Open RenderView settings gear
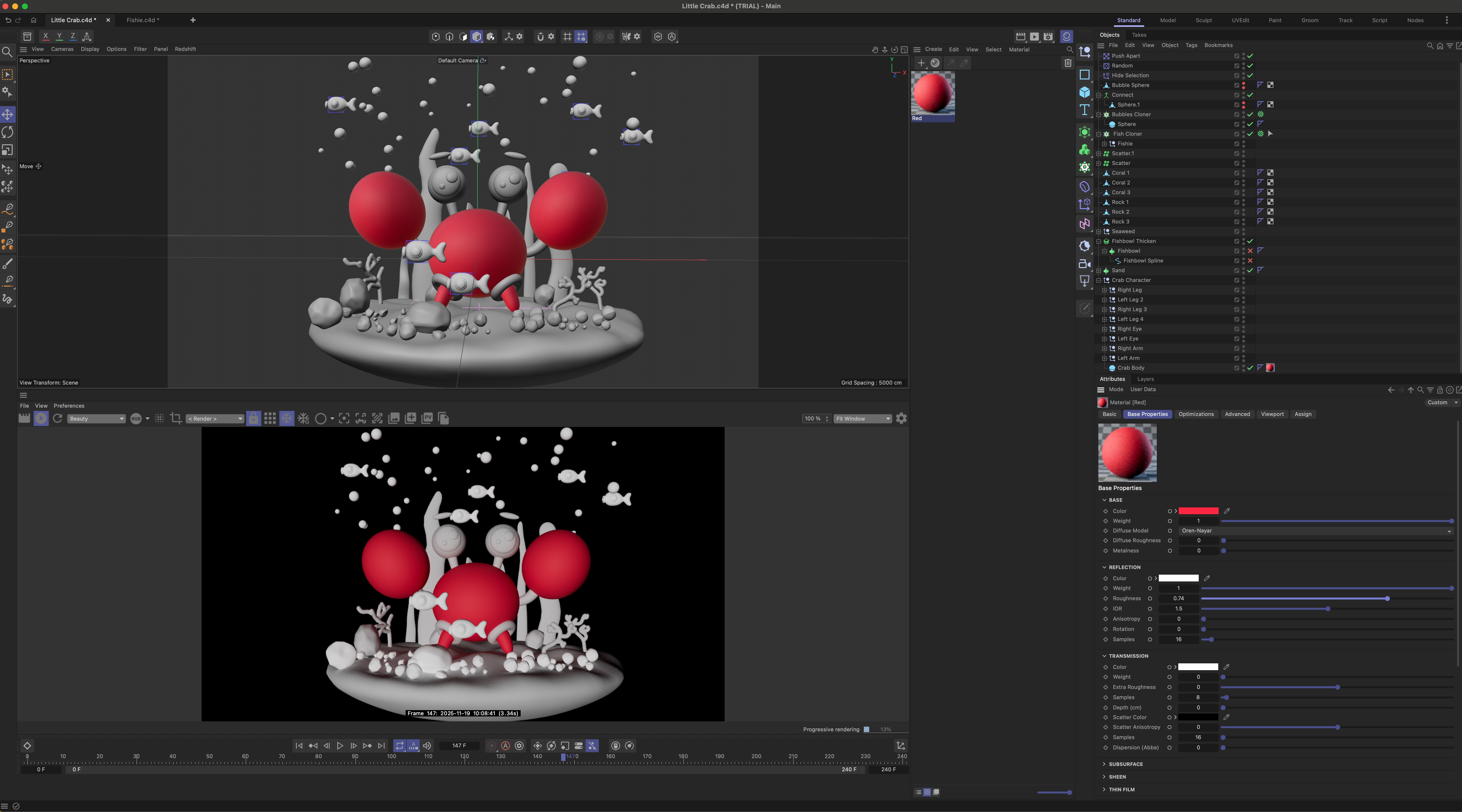Viewport: 1462px width, 812px height. pyautogui.click(x=901, y=418)
